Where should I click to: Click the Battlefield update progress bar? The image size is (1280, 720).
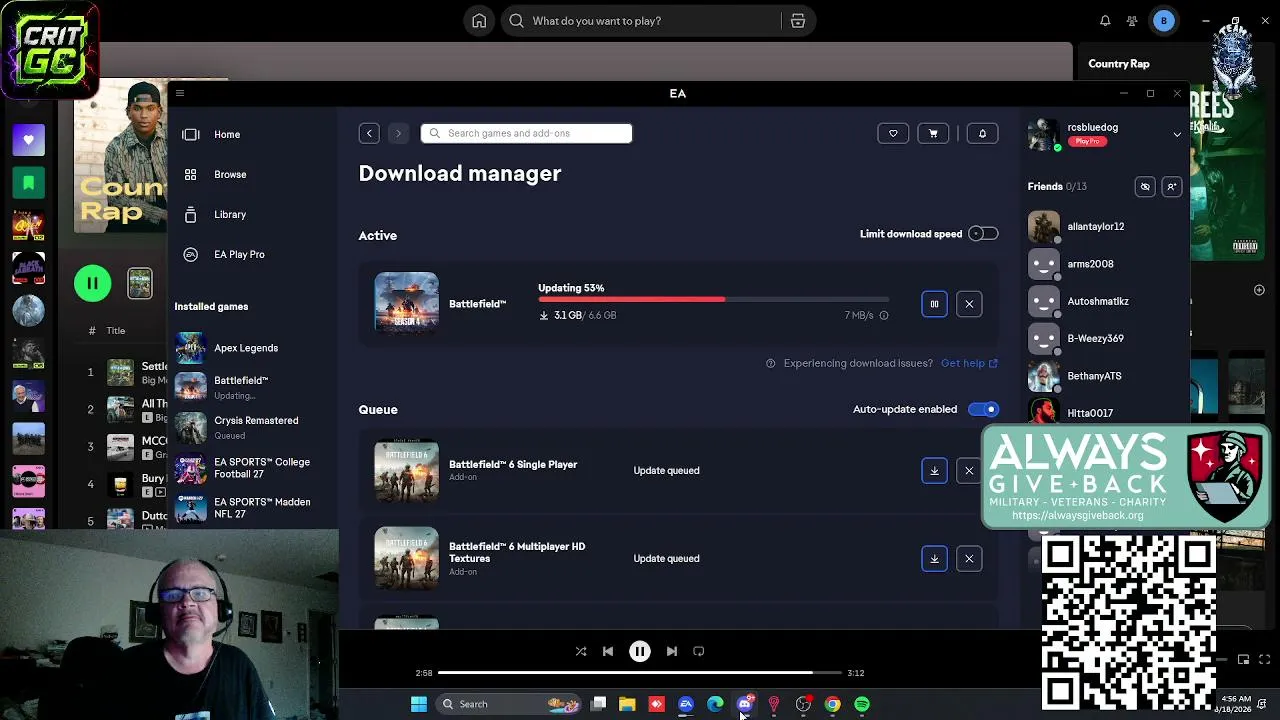pos(713,299)
